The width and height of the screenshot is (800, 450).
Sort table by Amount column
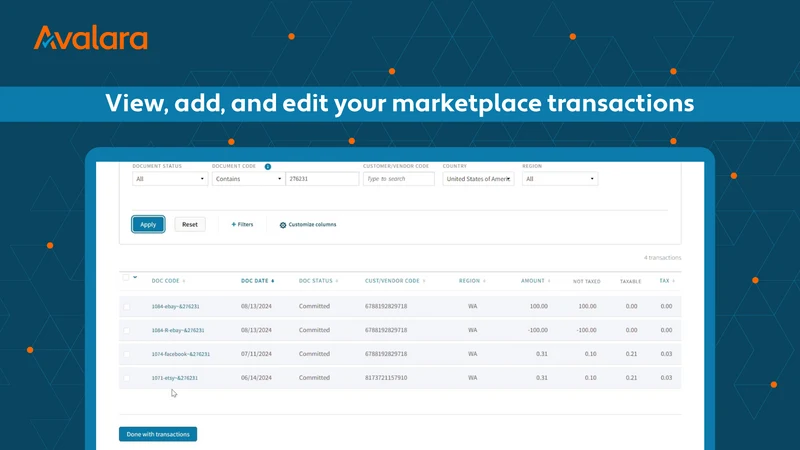(x=535, y=281)
